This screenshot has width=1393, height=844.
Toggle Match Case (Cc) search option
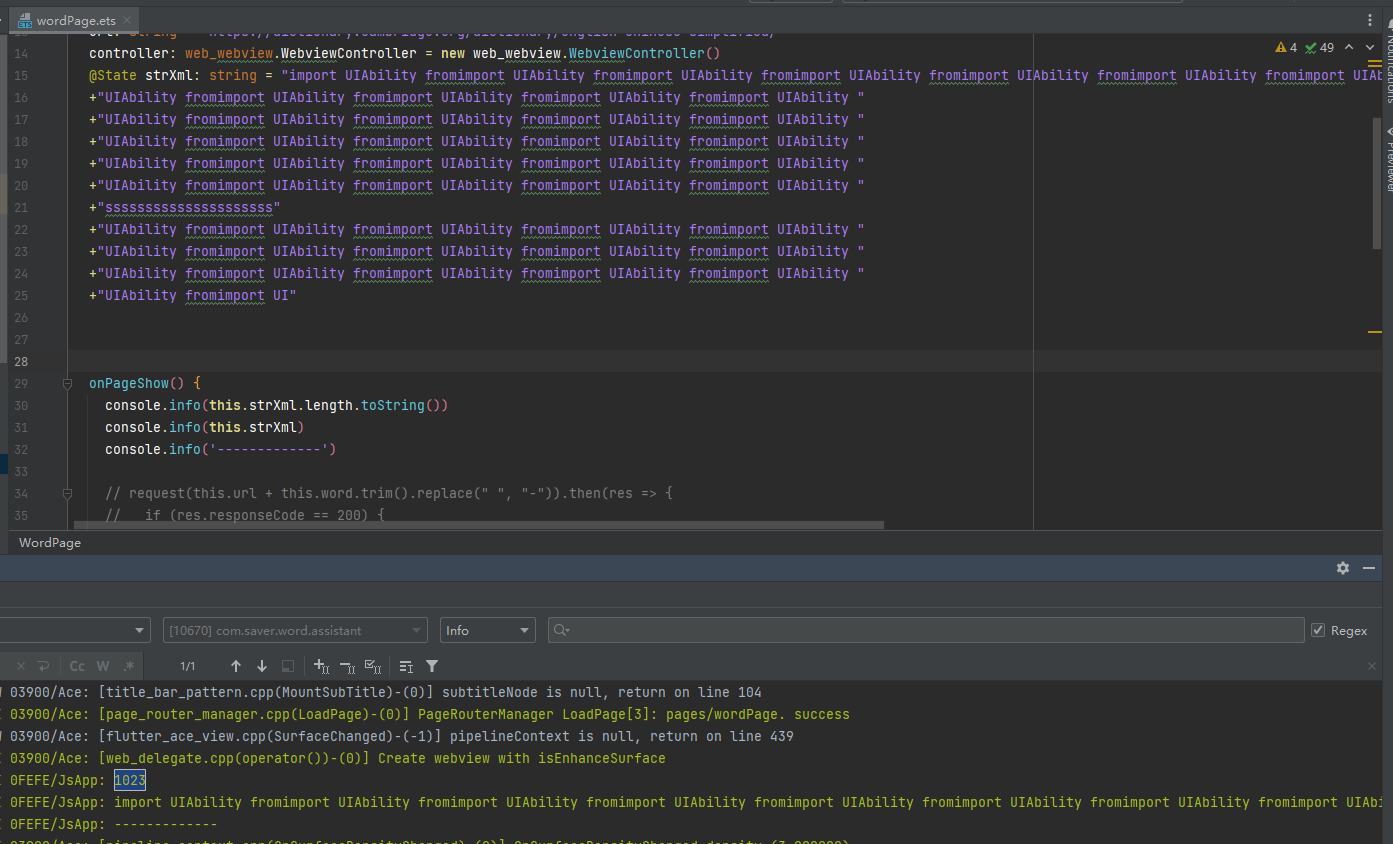[77, 666]
